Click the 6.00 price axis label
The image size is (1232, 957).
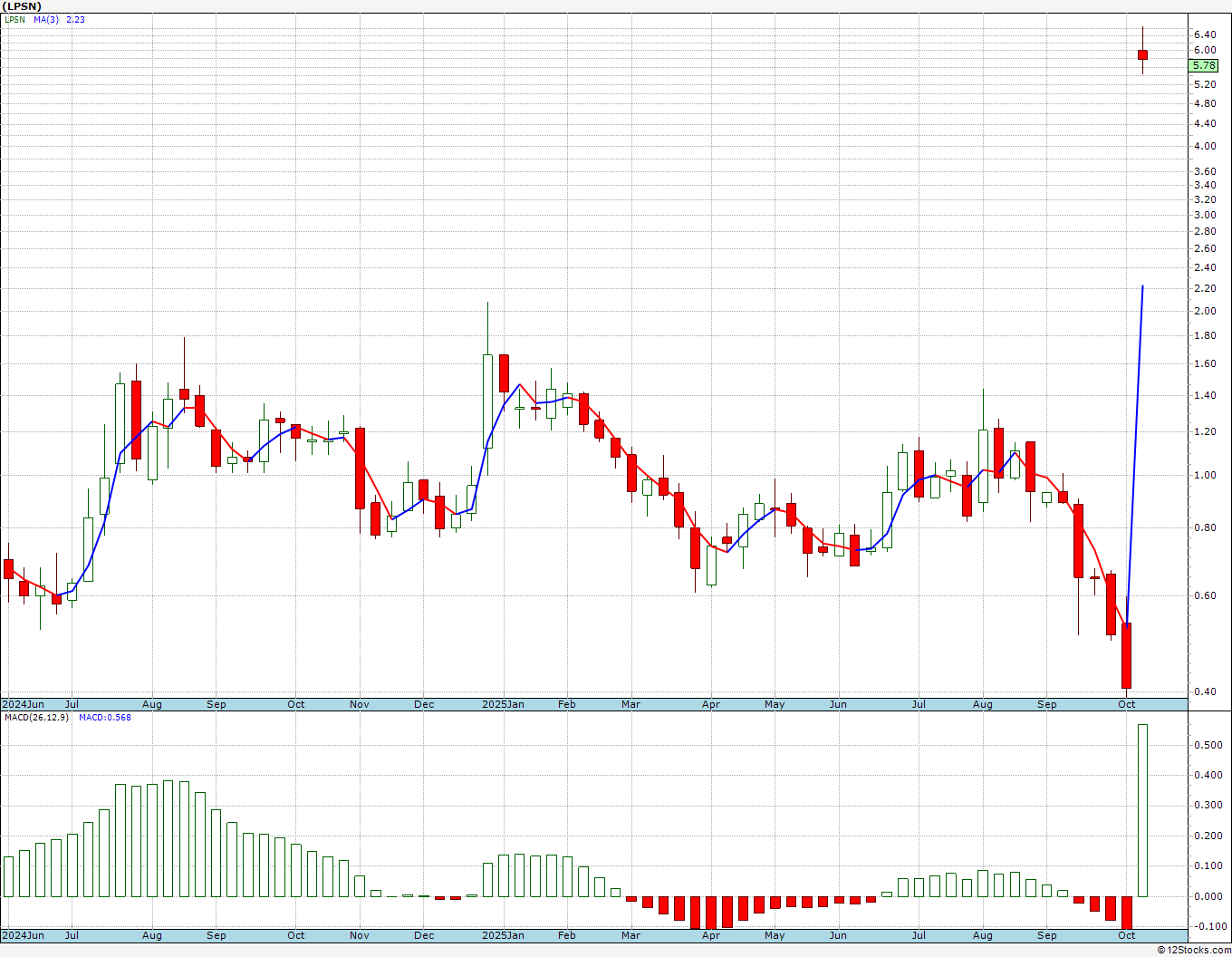click(1205, 50)
